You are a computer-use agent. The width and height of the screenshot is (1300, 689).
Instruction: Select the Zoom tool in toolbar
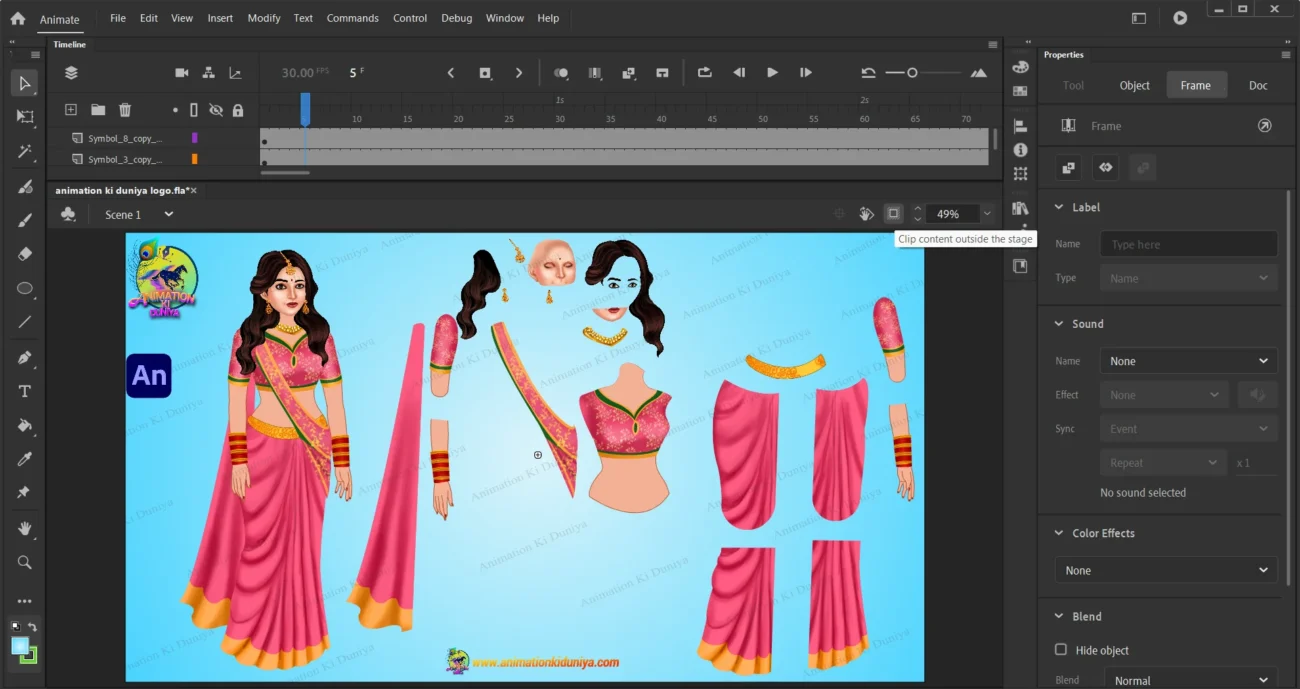click(x=25, y=562)
